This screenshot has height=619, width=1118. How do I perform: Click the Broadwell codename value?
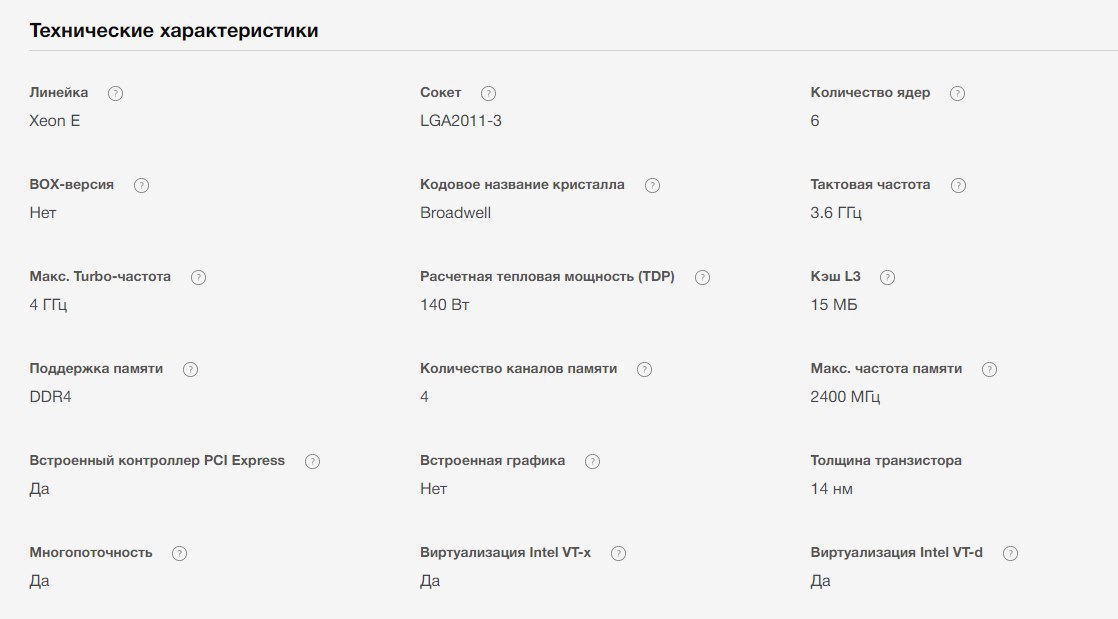(x=456, y=213)
